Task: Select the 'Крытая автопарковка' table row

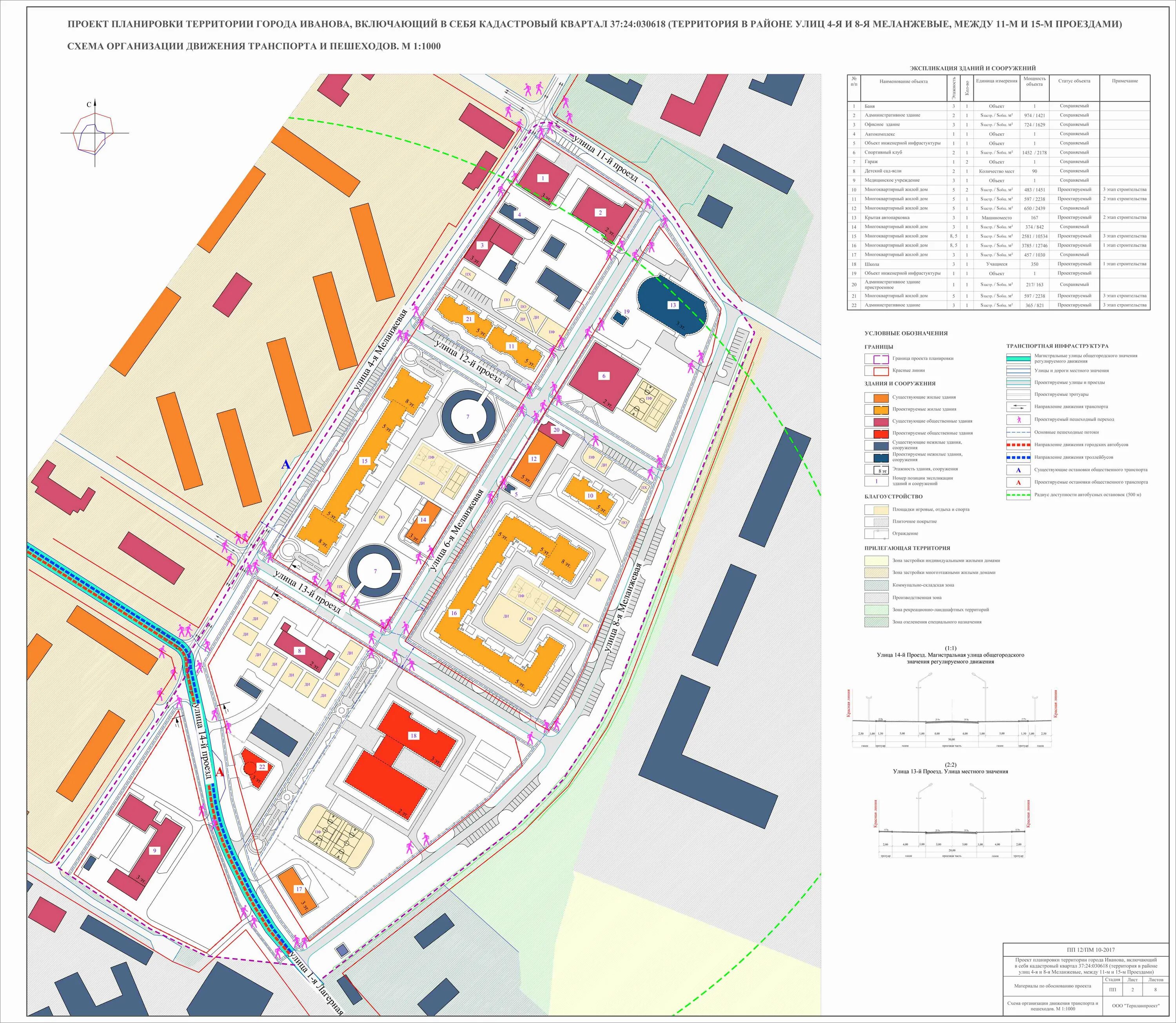Action: click(x=998, y=218)
